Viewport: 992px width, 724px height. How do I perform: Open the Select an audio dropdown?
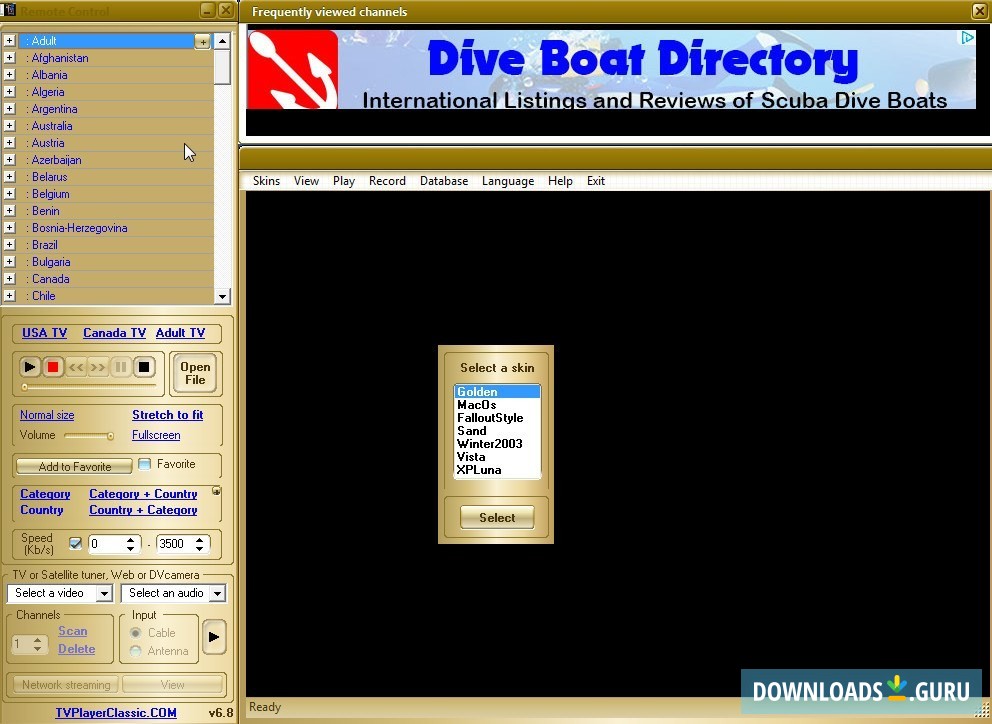click(x=217, y=593)
